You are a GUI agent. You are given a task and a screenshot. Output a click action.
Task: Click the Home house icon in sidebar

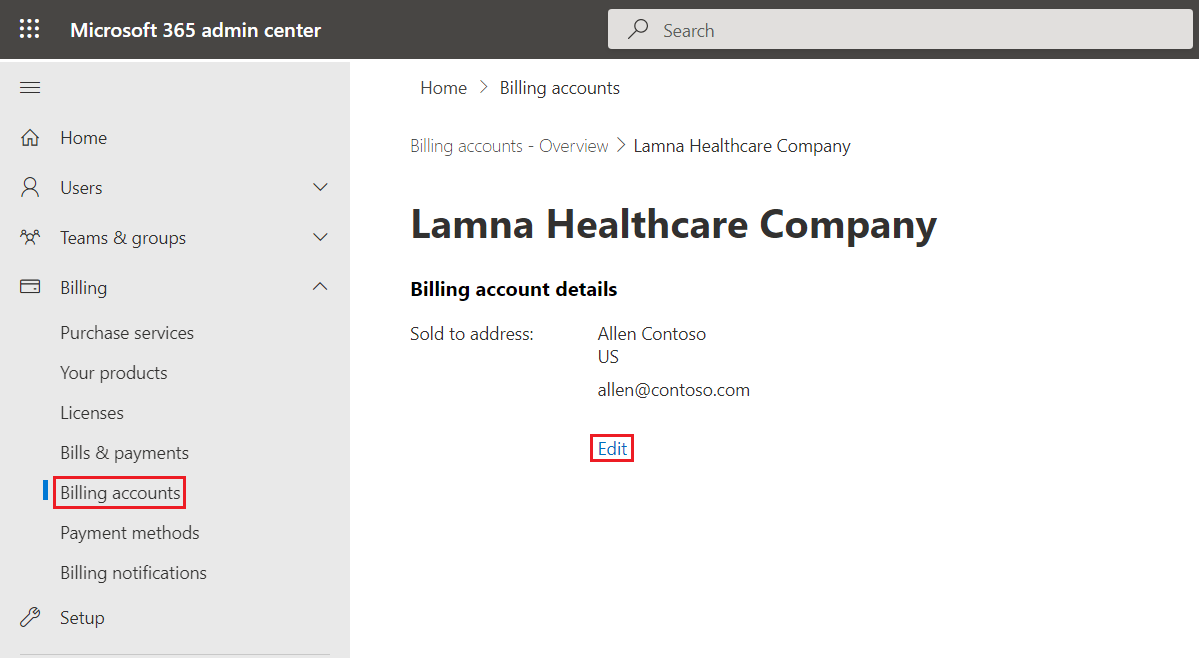(30, 138)
